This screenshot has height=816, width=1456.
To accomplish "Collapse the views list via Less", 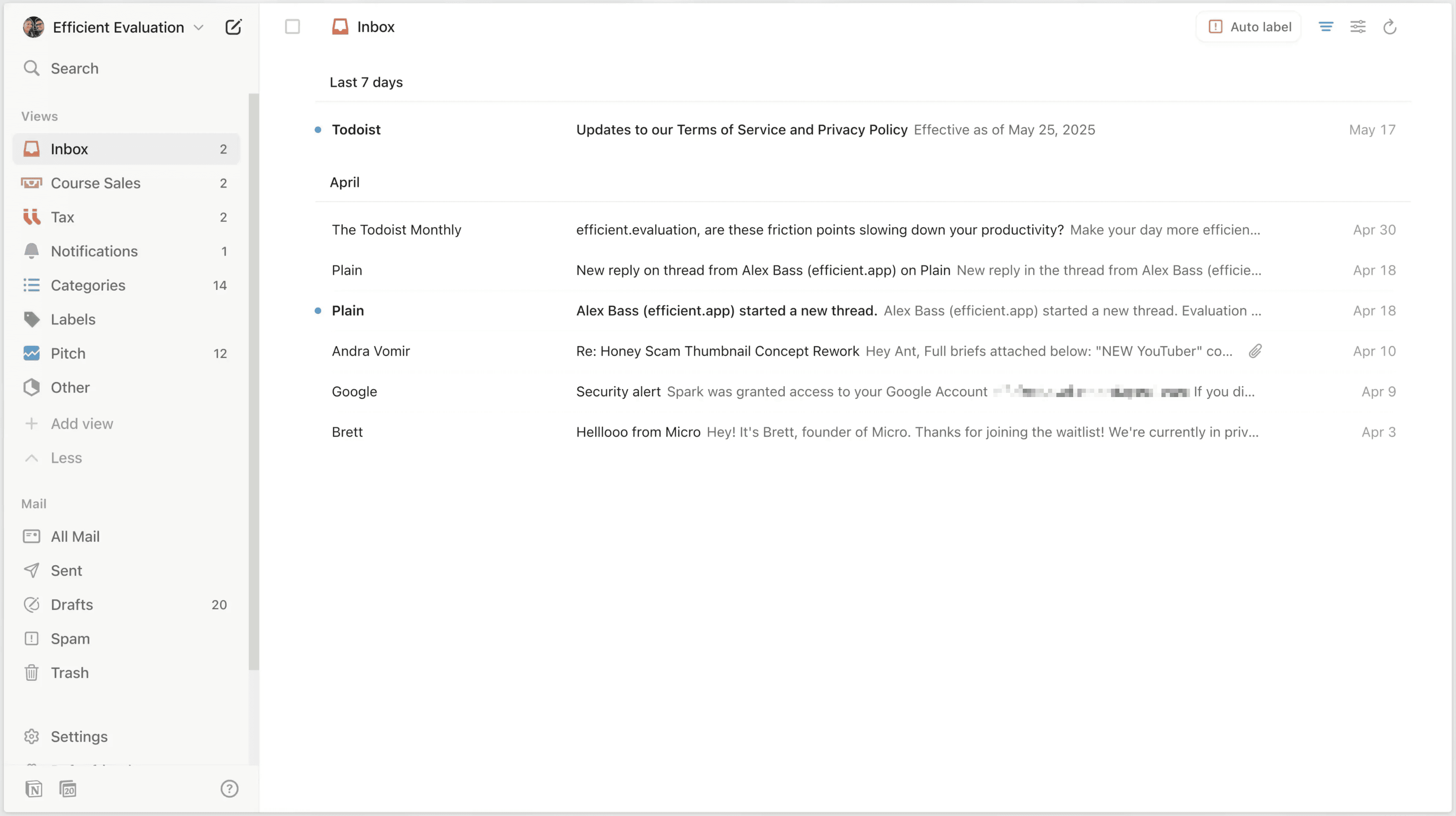I will tap(66, 458).
